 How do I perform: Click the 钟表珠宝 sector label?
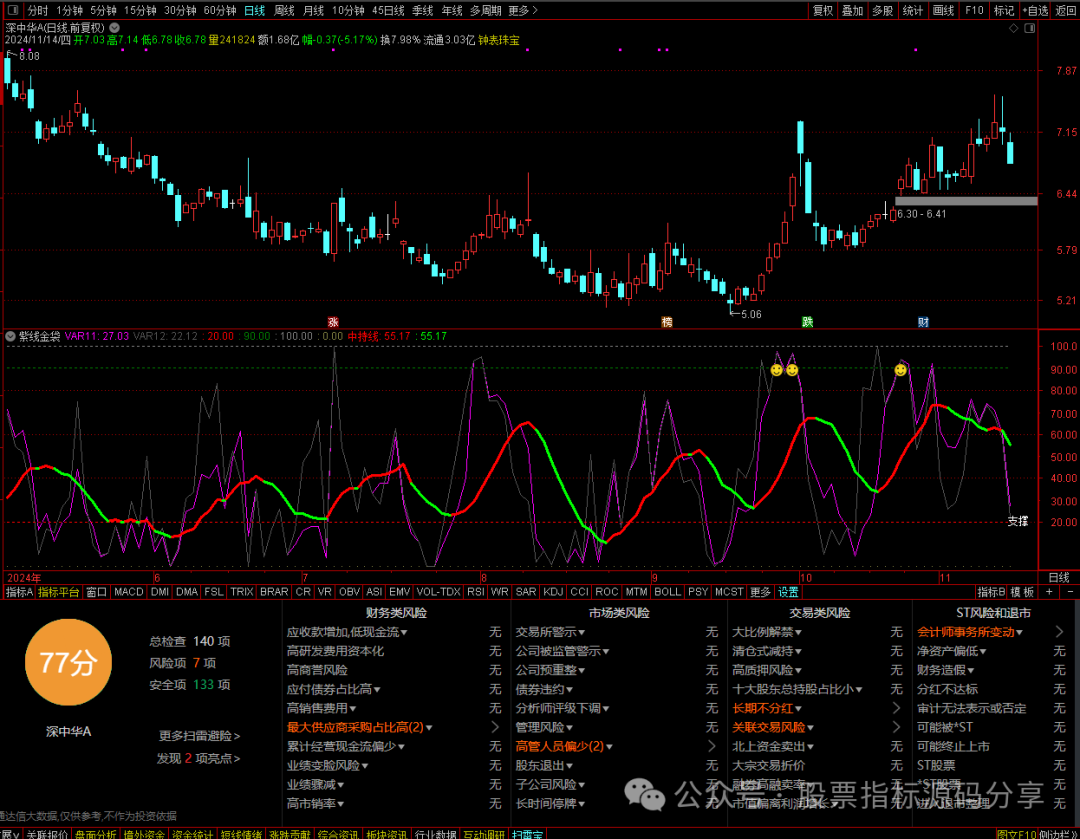click(x=499, y=41)
